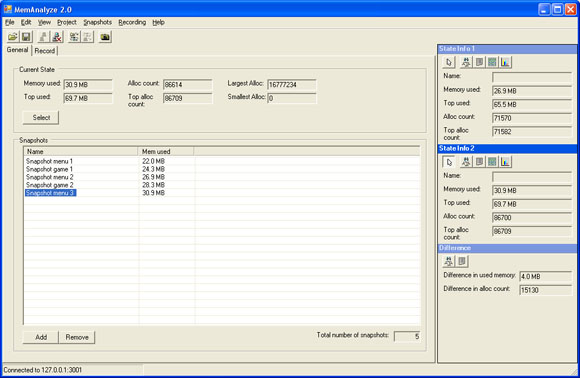Image resolution: width=580 pixels, height=378 pixels.
Task: Open the Recording menu
Action: pos(132,22)
